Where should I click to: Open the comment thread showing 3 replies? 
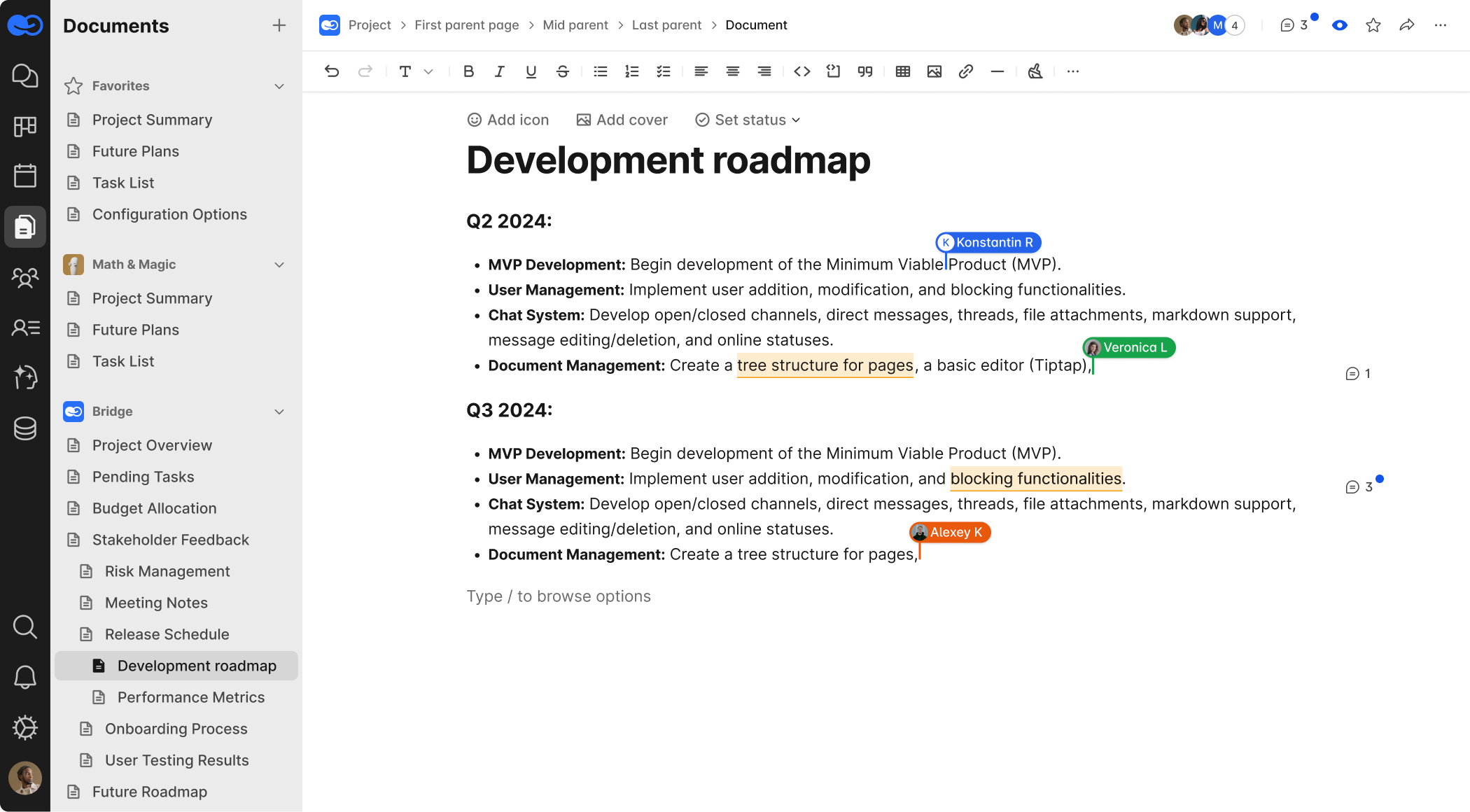(1359, 486)
